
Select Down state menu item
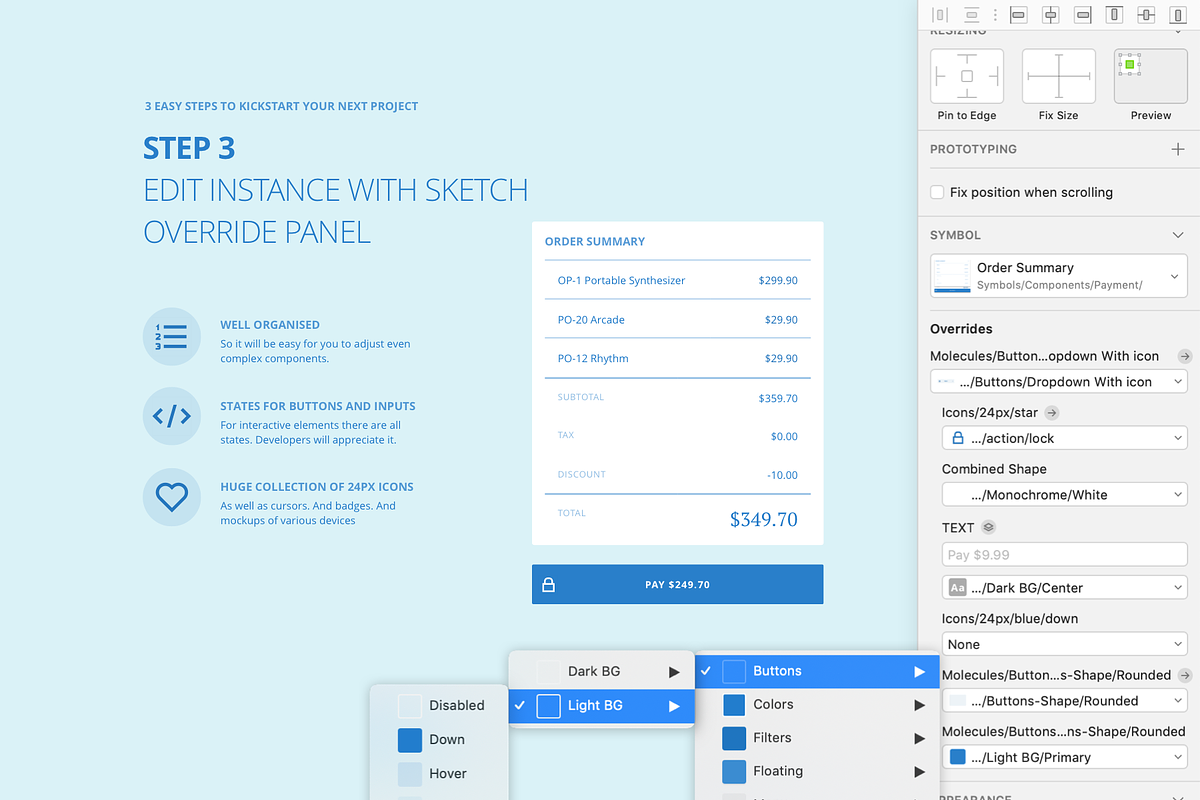coord(439,739)
